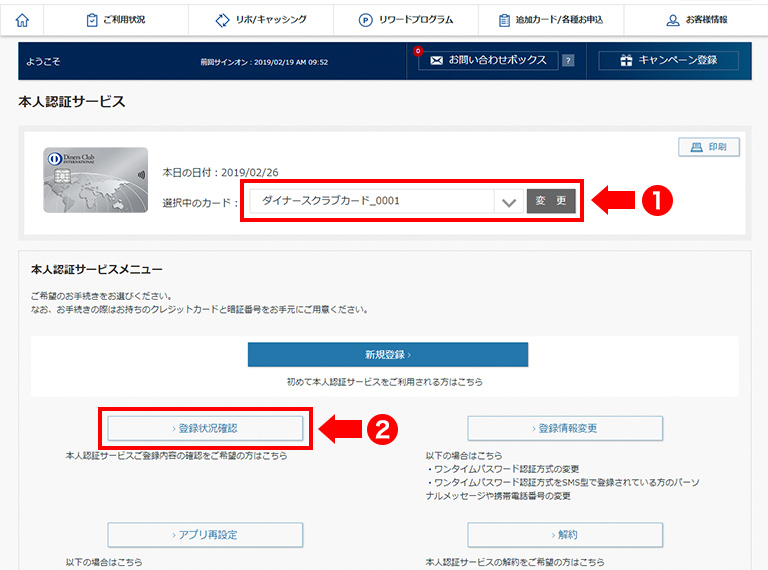Open キャンペーン登録 page

[668, 60]
